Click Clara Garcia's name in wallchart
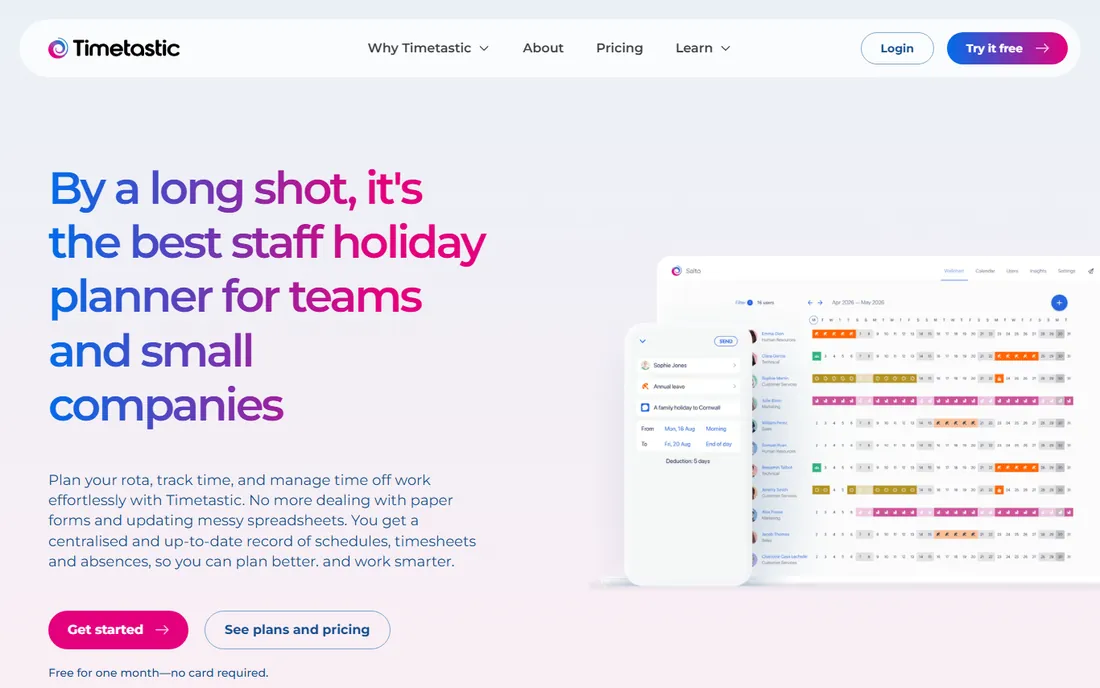Image resolution: width=1100 pixels, height=688 pixels. click(x=773, y=356)
